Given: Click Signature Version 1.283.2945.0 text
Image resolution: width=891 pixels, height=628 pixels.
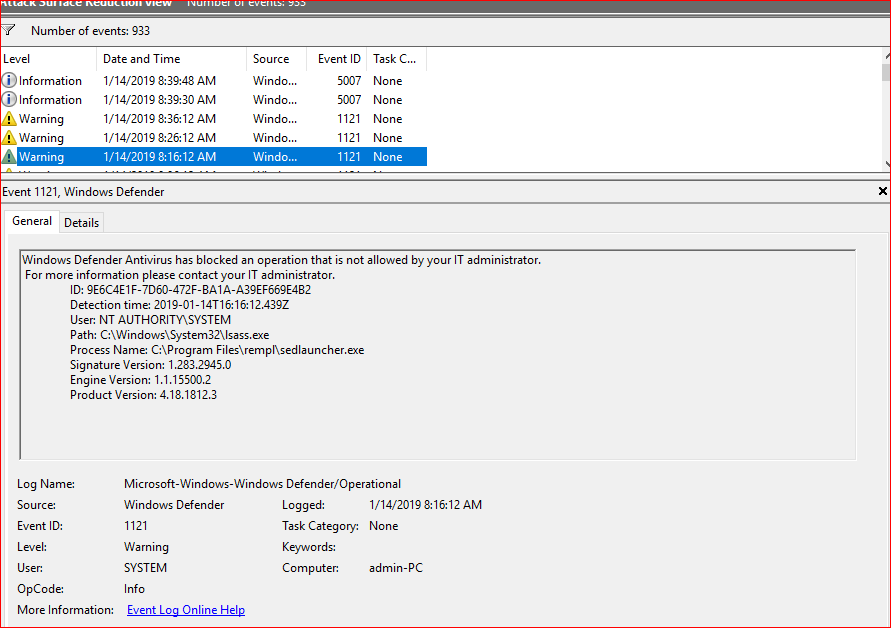Looking at the screenshot, I should pyautogui.click(x=151, y=365).
